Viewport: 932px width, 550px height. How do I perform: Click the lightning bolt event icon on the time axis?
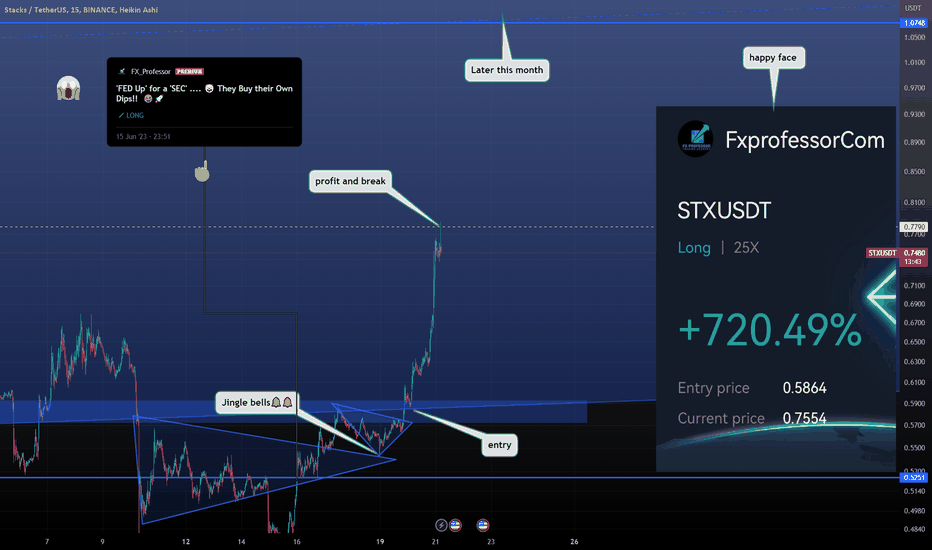coord(441,525)
